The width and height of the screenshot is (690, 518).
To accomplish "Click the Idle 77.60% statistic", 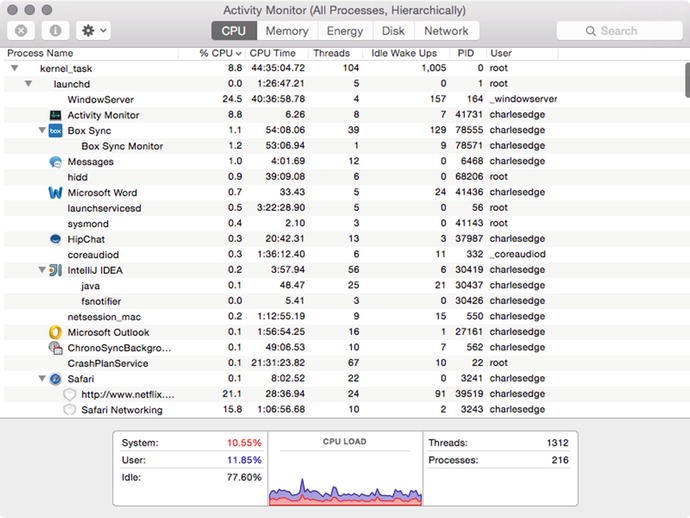I will pyautogui.click(x=191, y=478).
